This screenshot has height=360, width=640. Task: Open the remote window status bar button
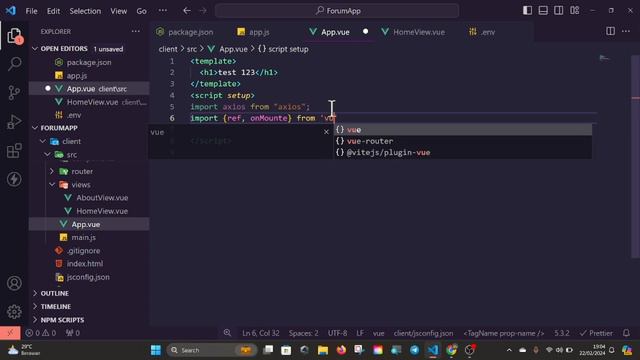[10, 333]
